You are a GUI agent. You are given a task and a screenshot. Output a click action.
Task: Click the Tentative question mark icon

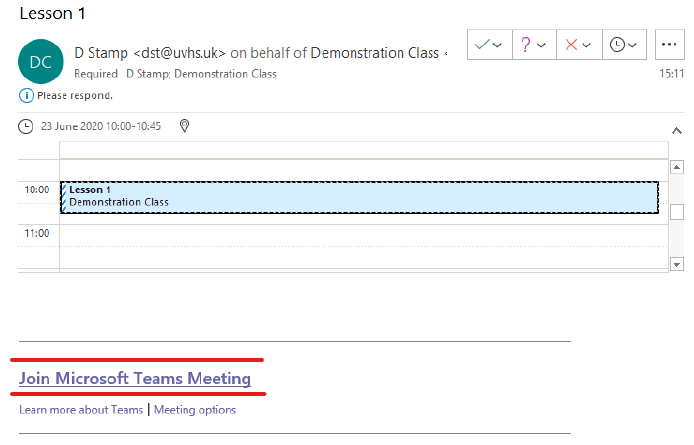click(x=527, y=45)
